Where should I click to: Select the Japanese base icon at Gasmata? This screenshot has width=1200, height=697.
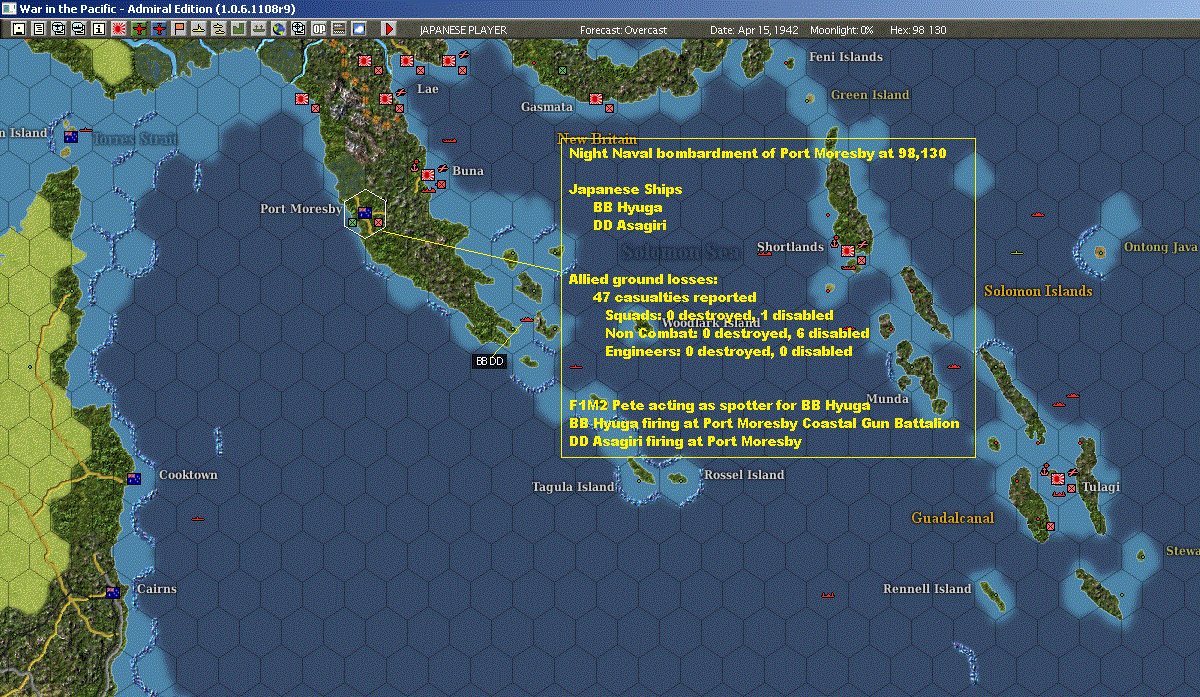(596, 99)
